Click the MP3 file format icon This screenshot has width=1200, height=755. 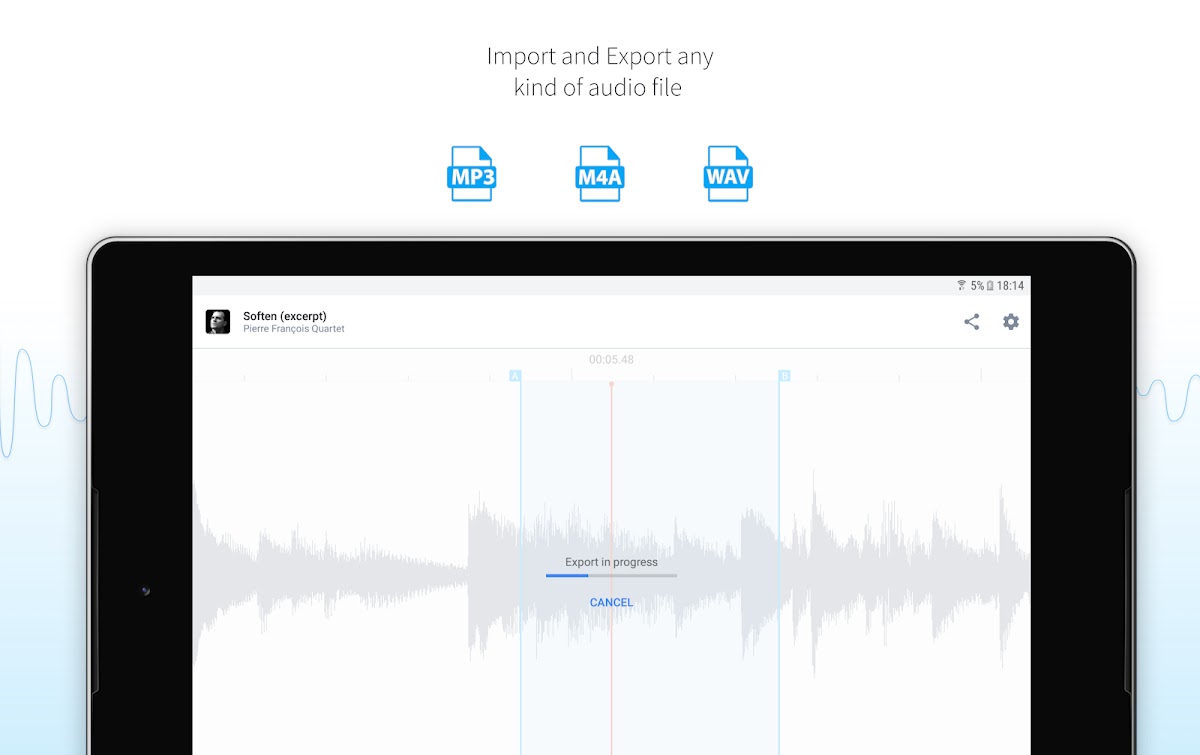click(471, 174)
